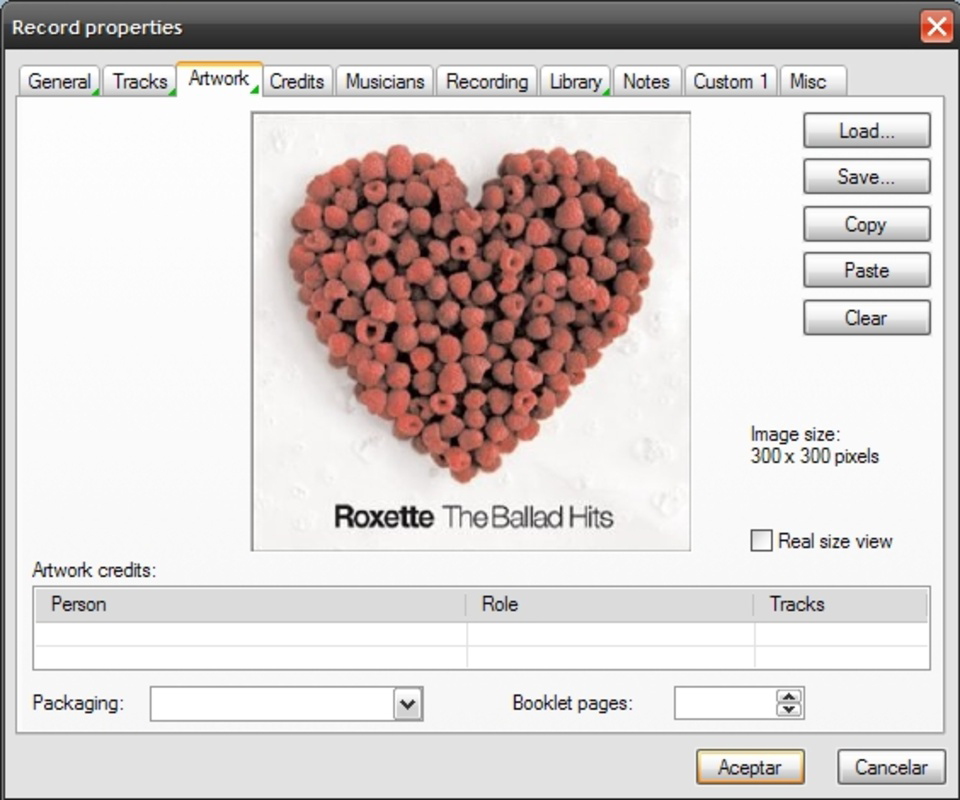Switch to the Recording tab
The height and width of the screenshot is (800, 960).
click(487, 82)
